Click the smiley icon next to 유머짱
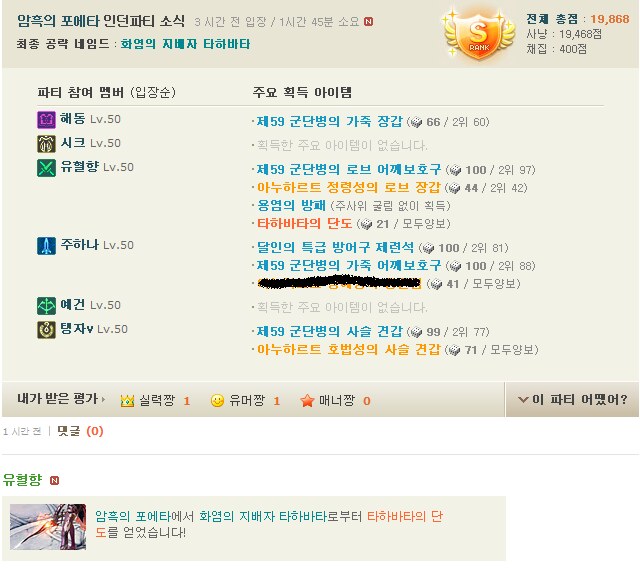The width and height of the screenshot is (640, 569). coord(217,400)
